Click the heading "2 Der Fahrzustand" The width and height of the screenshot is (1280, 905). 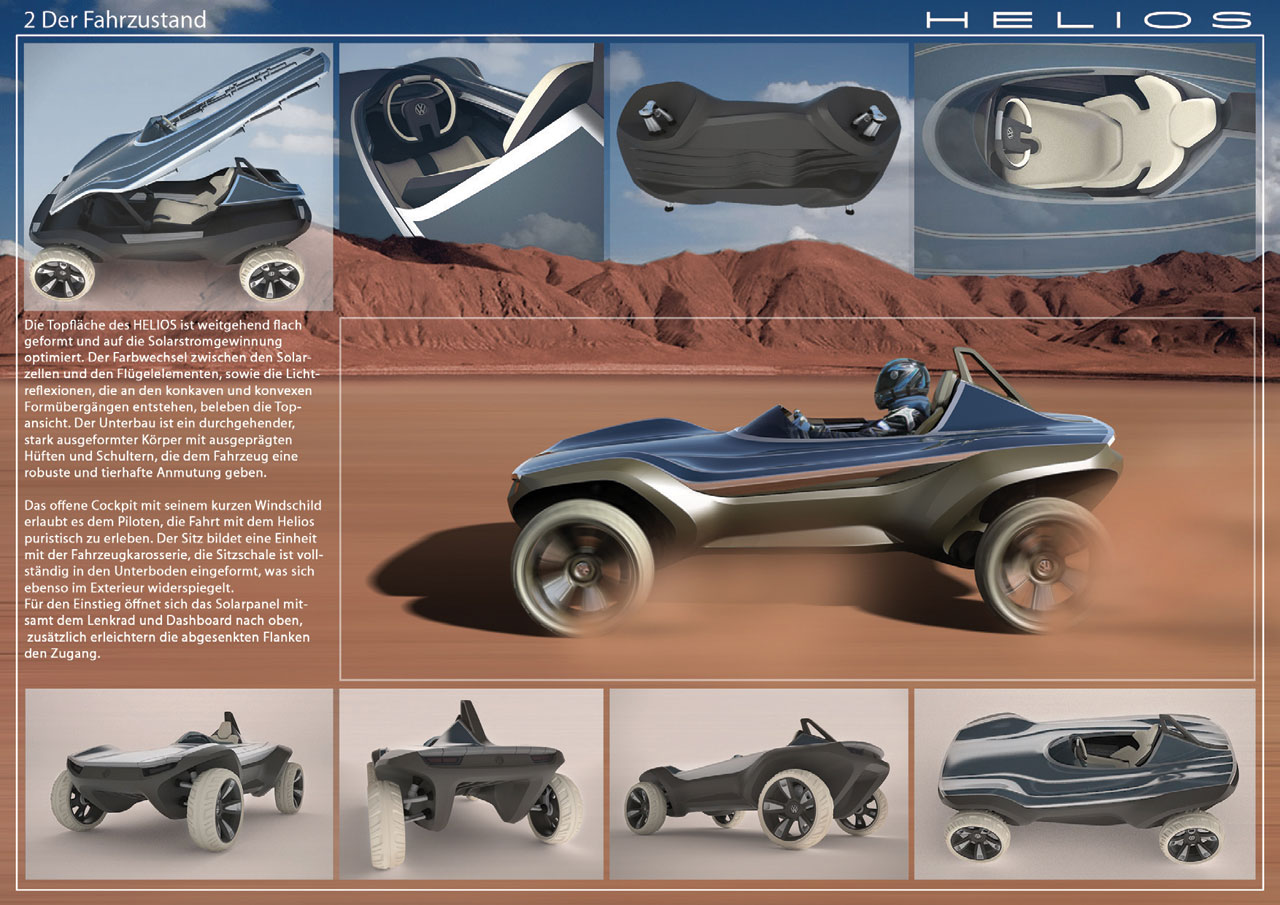point(115,19)
